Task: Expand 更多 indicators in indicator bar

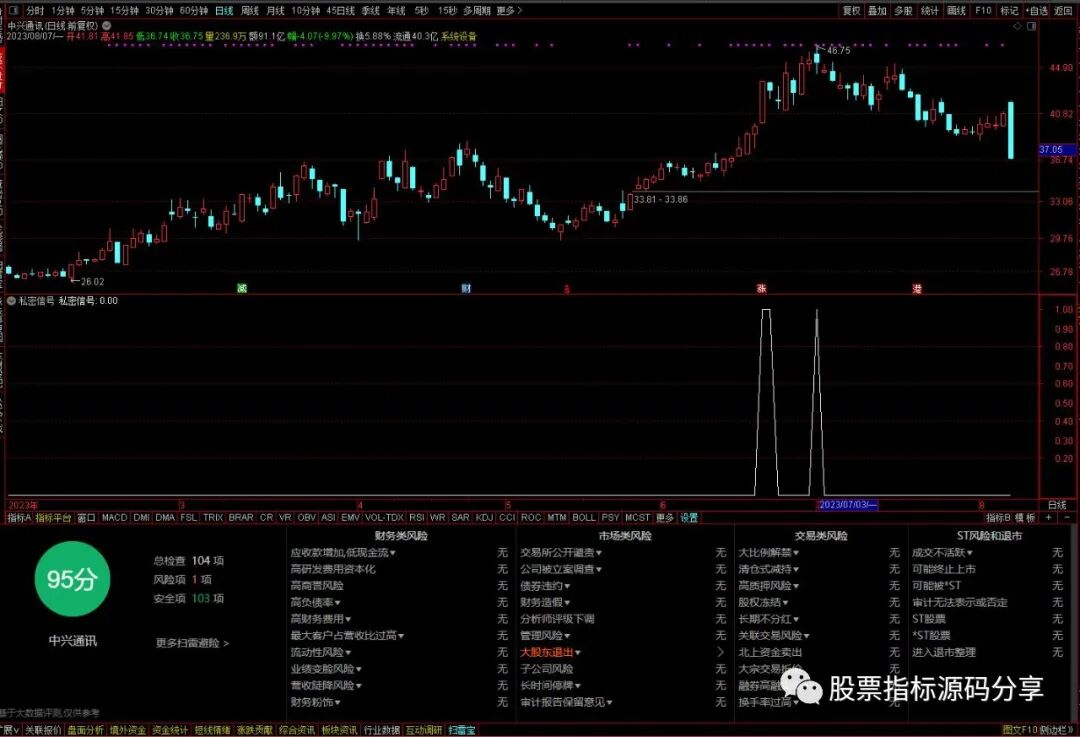Action: [665, 517]
